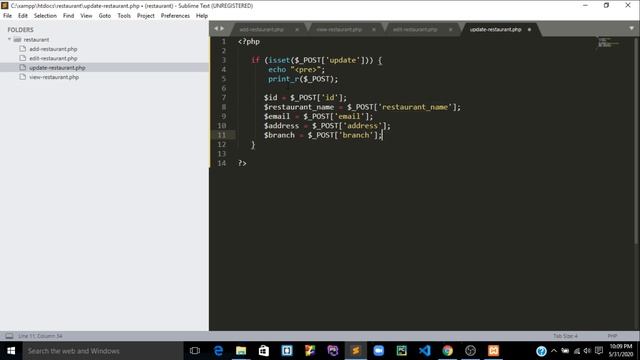The height and width of the screenshot is (360, 640).
Task: Click the Search the web and Windows box
Action: click(x=102, y=351)
